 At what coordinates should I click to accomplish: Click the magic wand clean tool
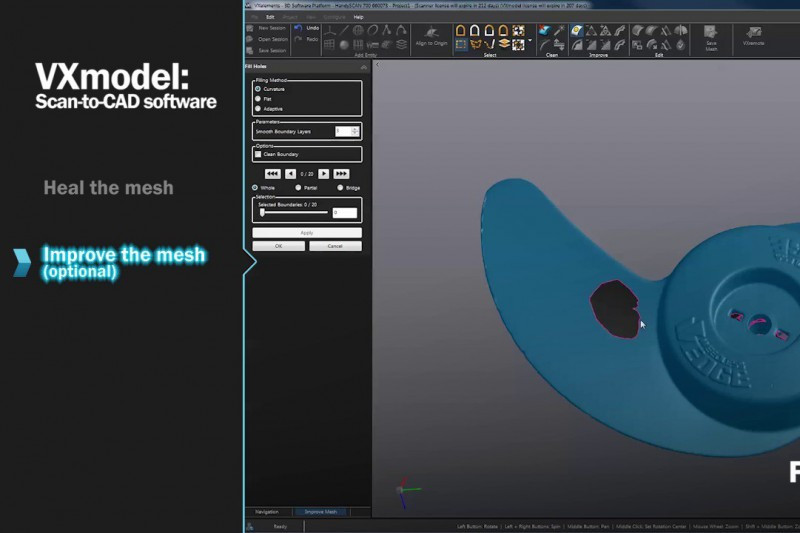(559, 31)
